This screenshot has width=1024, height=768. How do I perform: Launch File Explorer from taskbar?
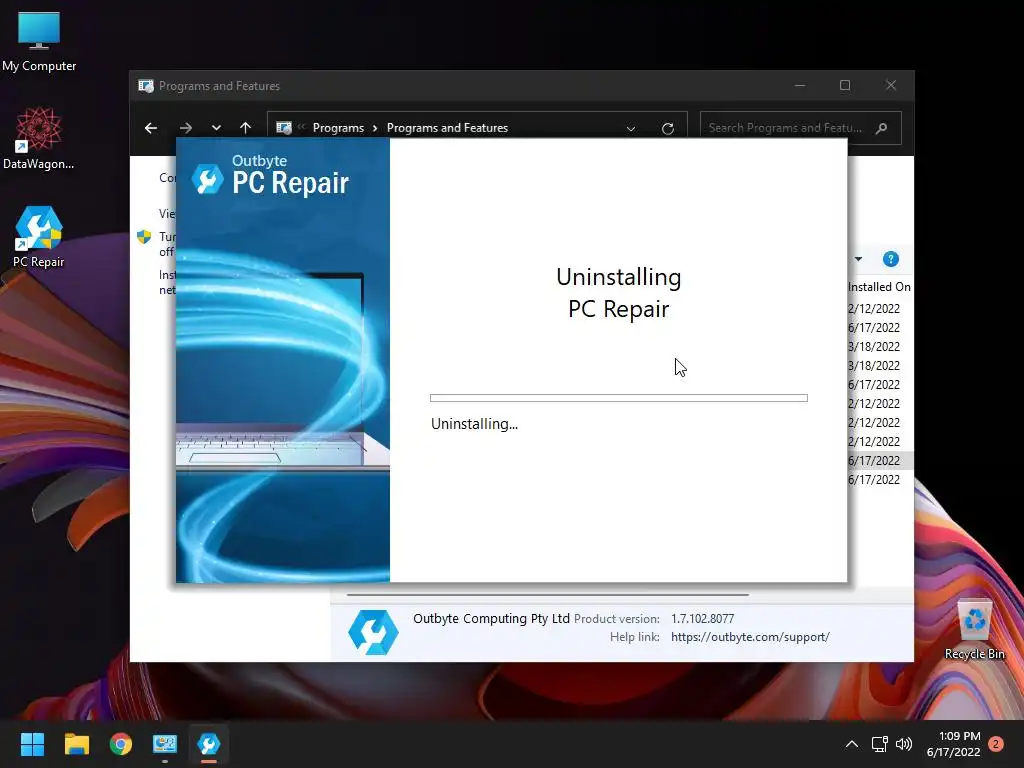pyautogui.click(x=76, y=744)
